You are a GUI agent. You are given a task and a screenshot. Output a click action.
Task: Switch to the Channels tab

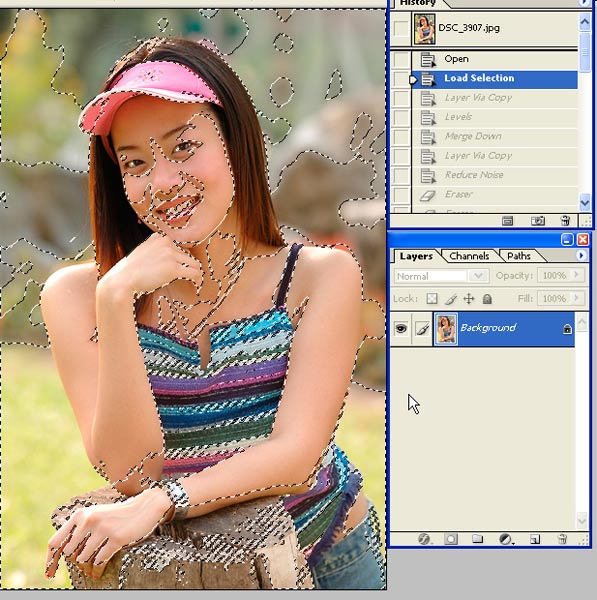coord(469,256)
